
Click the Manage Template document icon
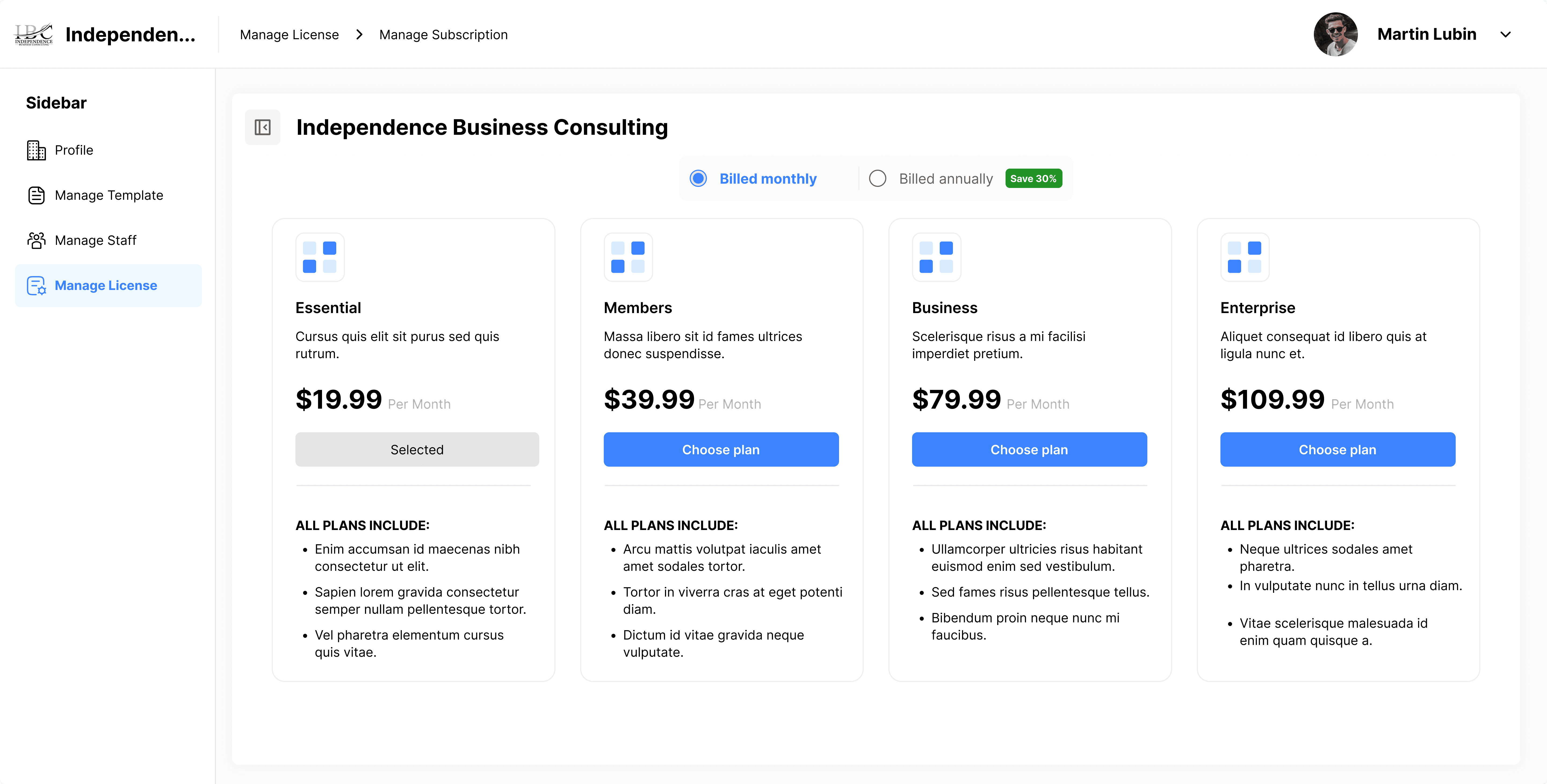36,195
